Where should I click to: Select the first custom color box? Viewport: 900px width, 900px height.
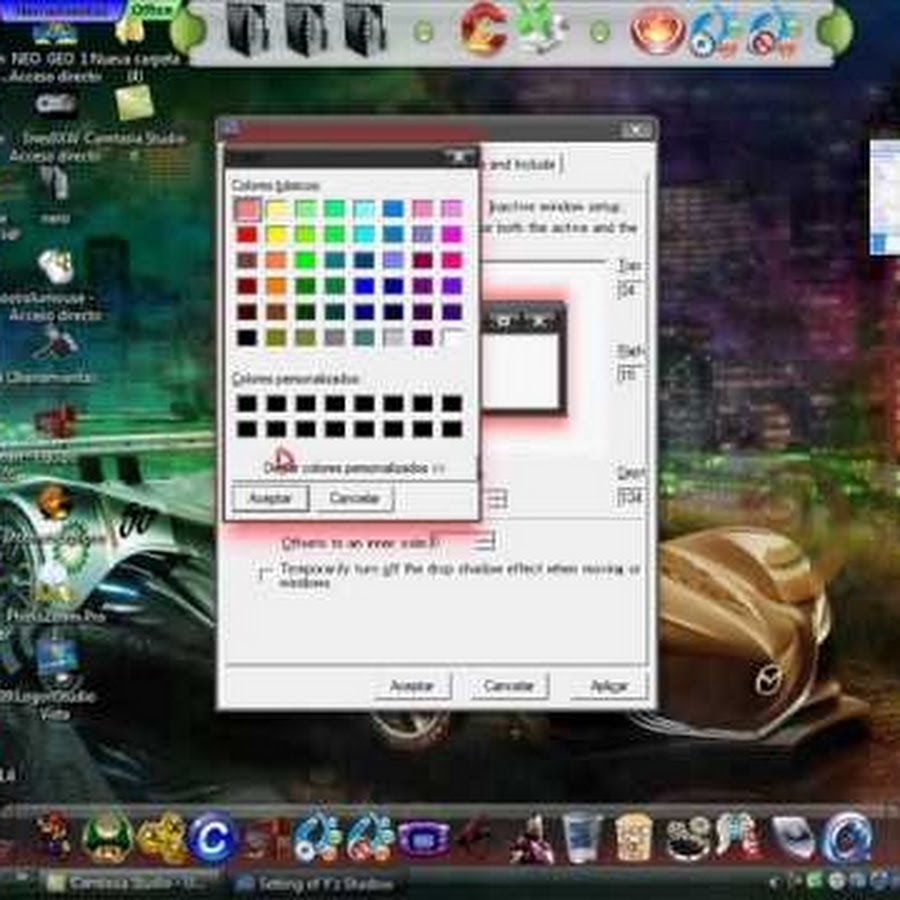[246, 404]
